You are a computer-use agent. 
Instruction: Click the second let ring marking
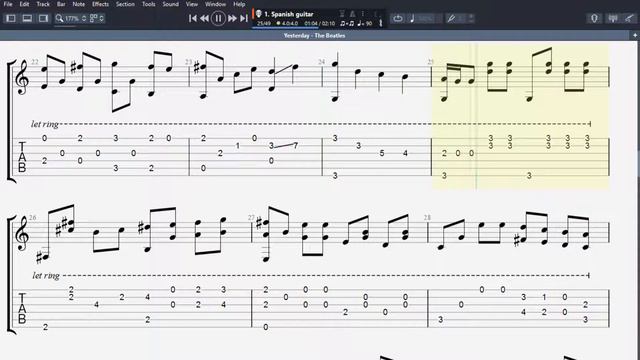[x=46, y=276]
